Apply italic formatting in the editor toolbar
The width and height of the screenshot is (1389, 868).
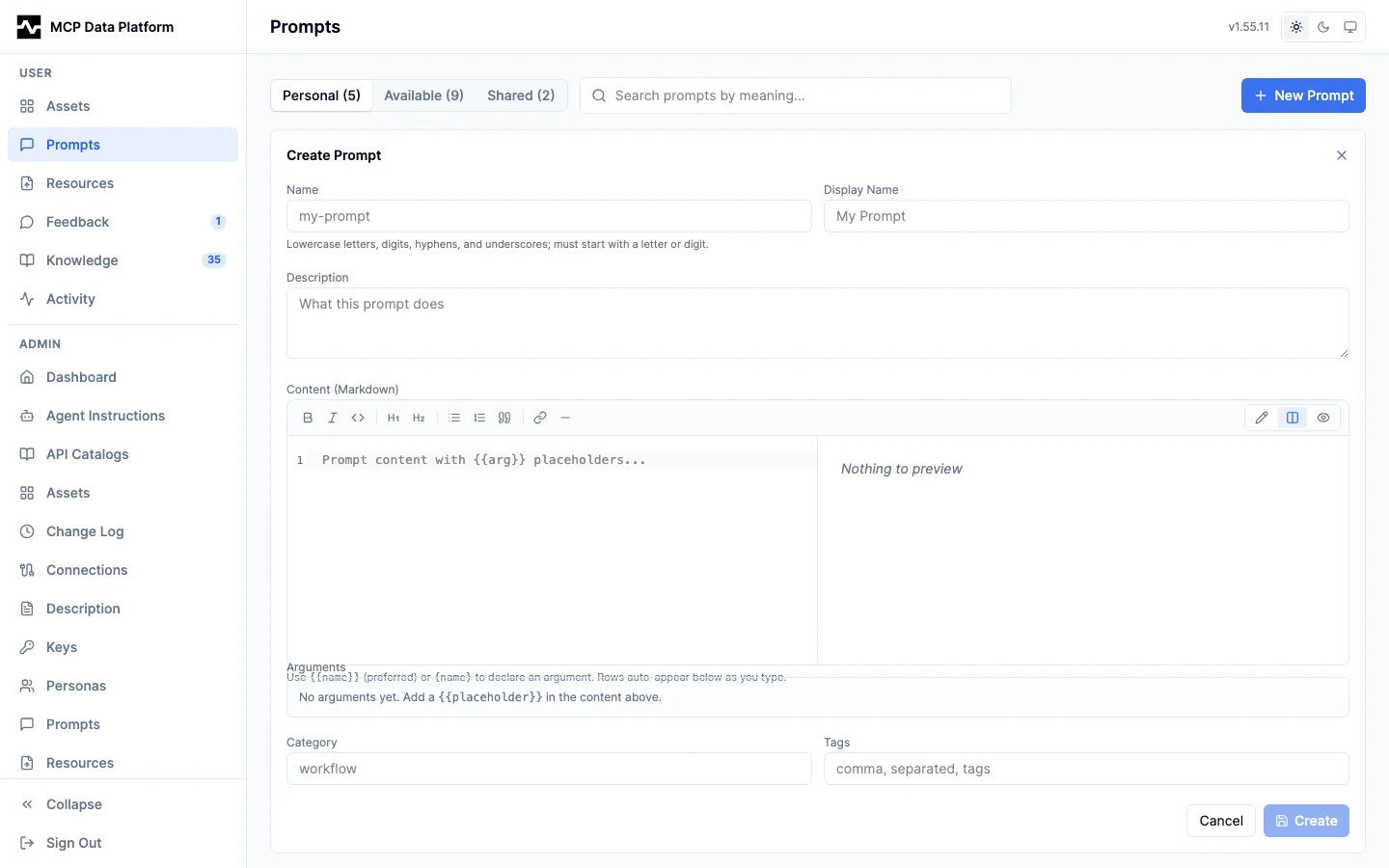333,418
